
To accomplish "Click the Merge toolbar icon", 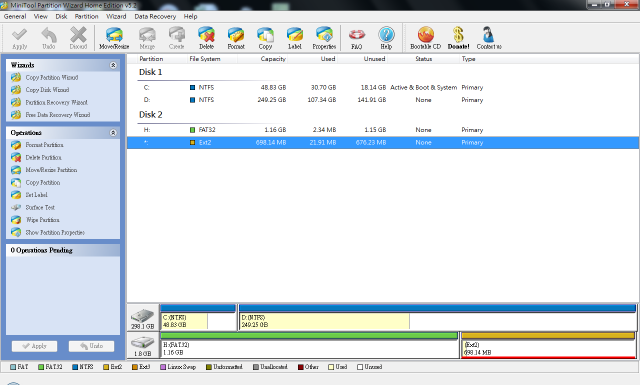I will [147, 35].
